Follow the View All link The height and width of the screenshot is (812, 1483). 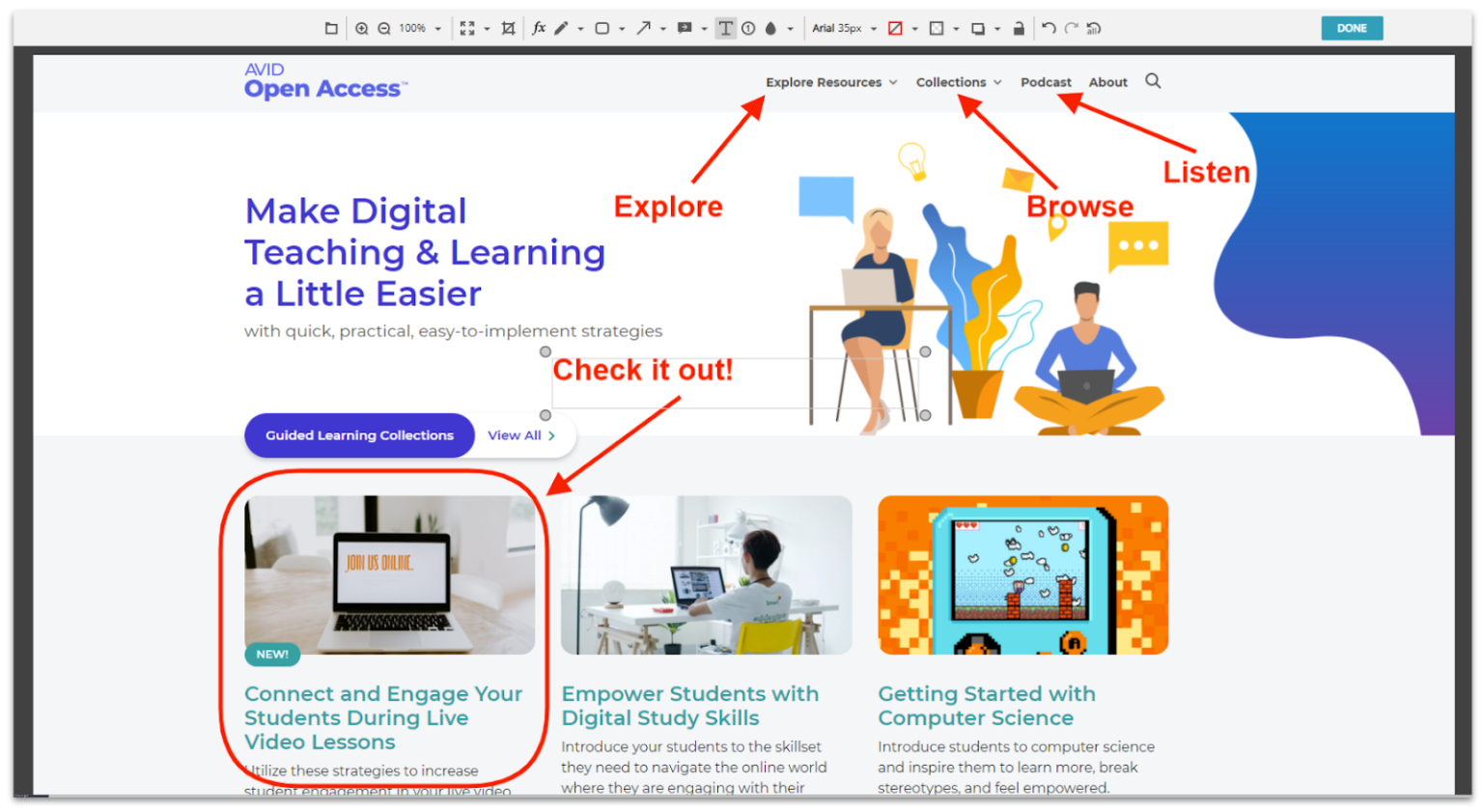coord(521,435)
